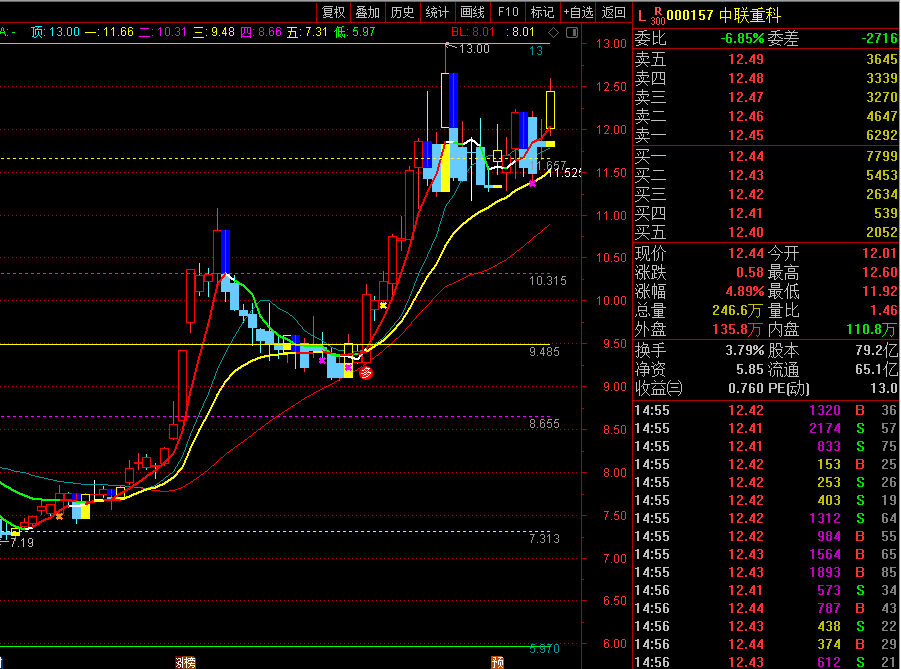Click the 10.315 level label on chart
The height and width of the screenshot is (669, 901).
coord(548,281)
